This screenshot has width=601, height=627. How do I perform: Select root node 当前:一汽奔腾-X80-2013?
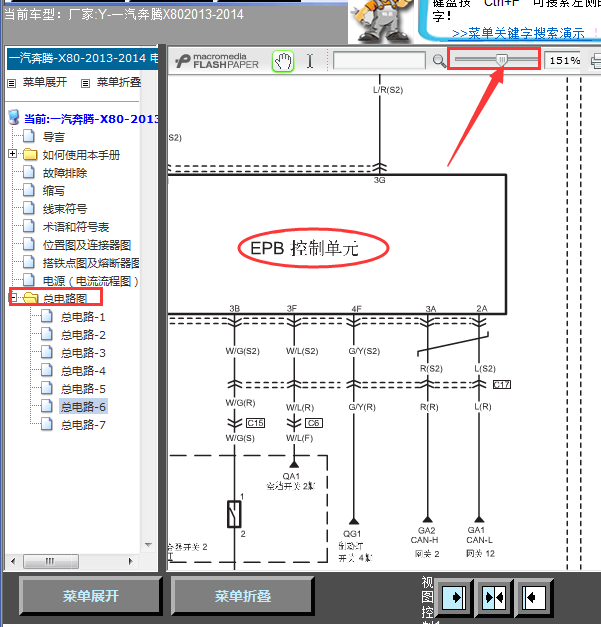coord(91,119)
